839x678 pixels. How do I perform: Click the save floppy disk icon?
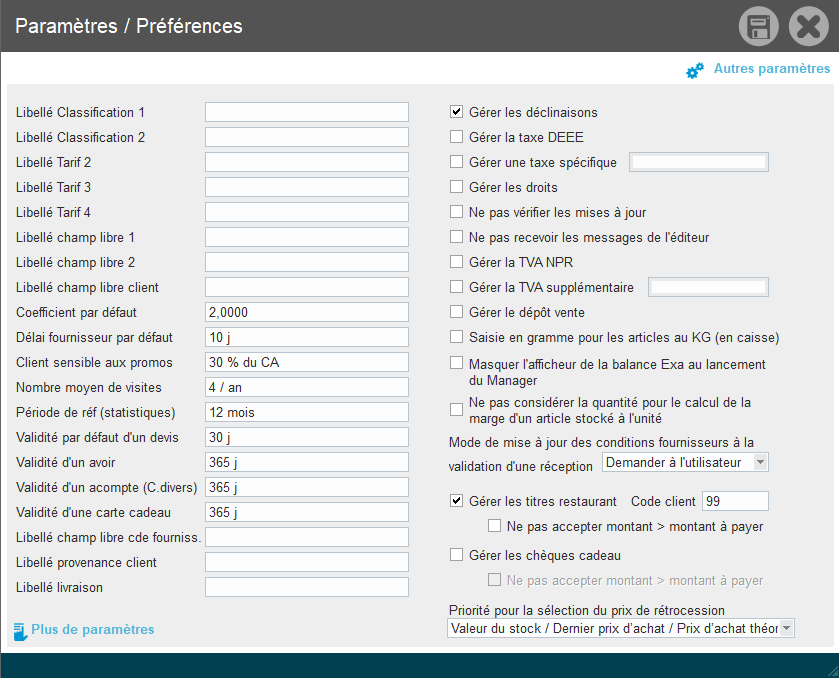(759, 26)
